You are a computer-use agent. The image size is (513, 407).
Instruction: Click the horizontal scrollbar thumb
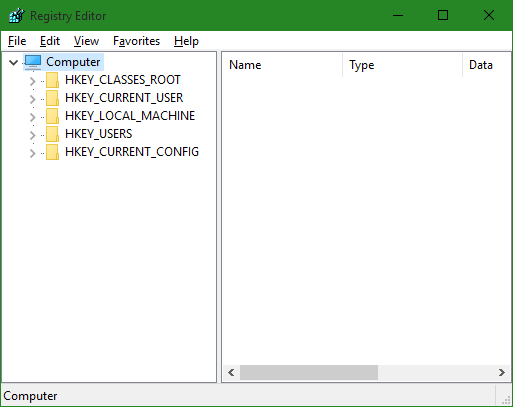click(x=309, y=372)
